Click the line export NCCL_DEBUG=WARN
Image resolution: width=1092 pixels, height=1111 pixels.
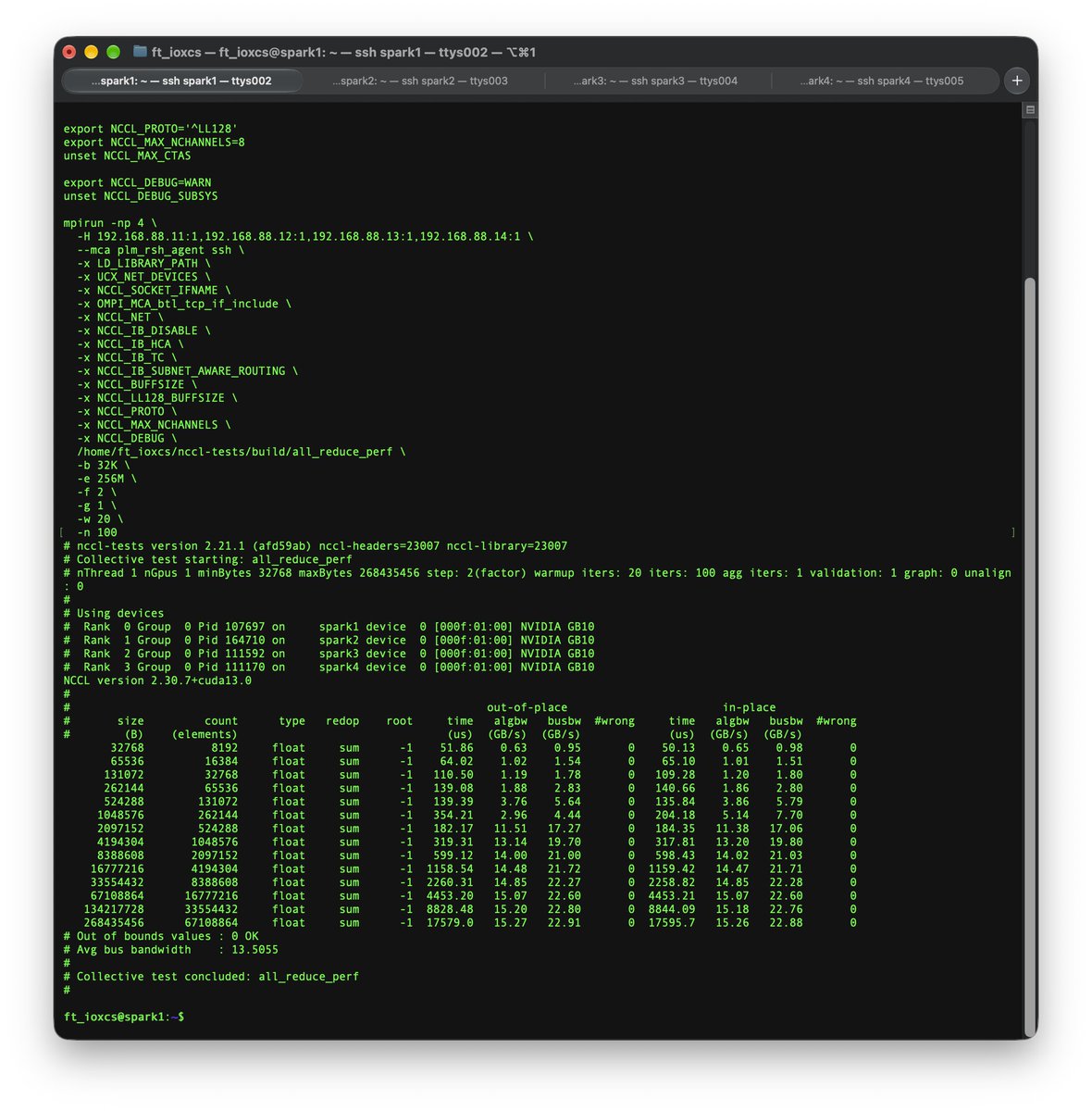tap(138, 182)
